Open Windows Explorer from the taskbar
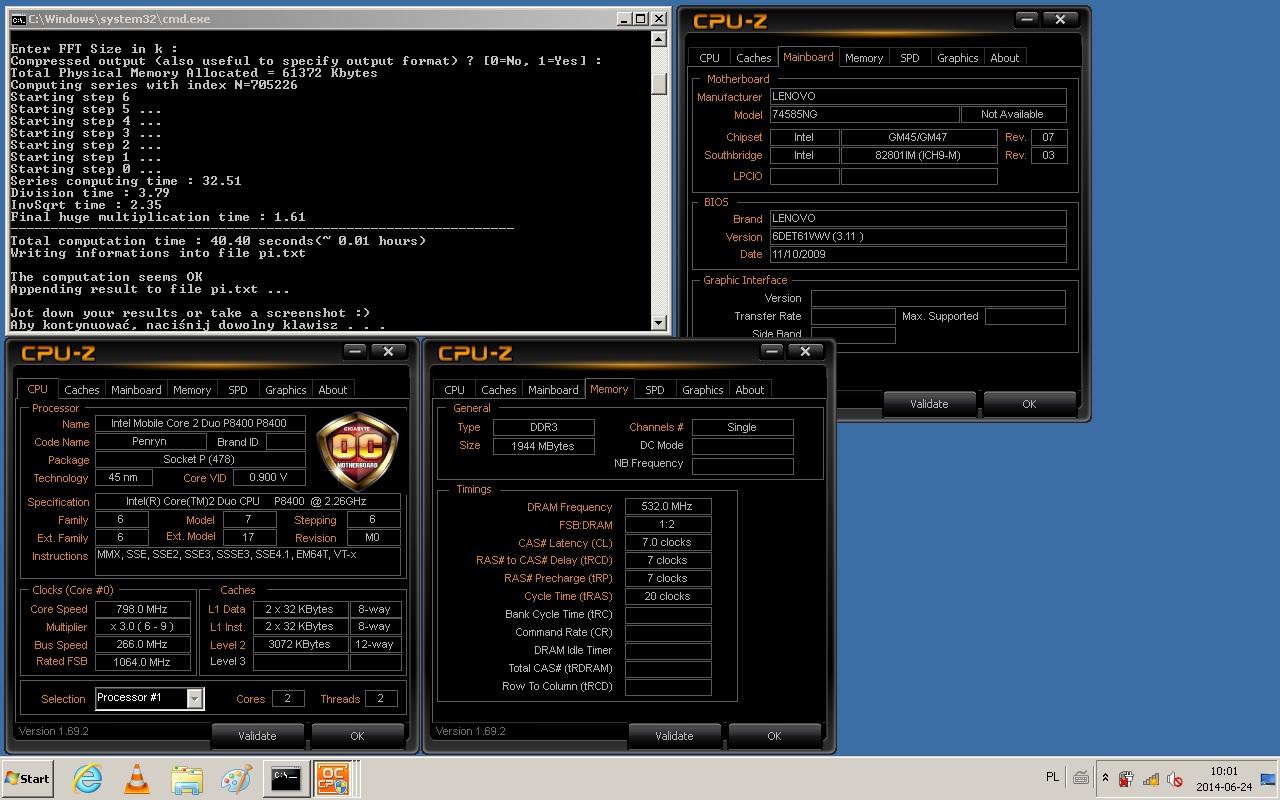The width and height of the screenshot is (1280, 800). [187, 779]
